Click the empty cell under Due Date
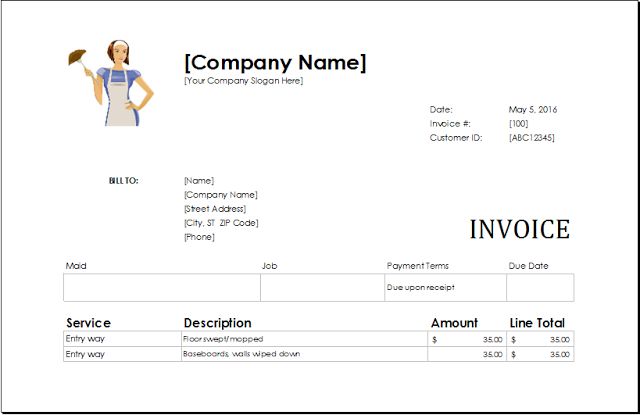Viewport: 640px width, 415px height. pyautogui.click(x=540, y=288)
